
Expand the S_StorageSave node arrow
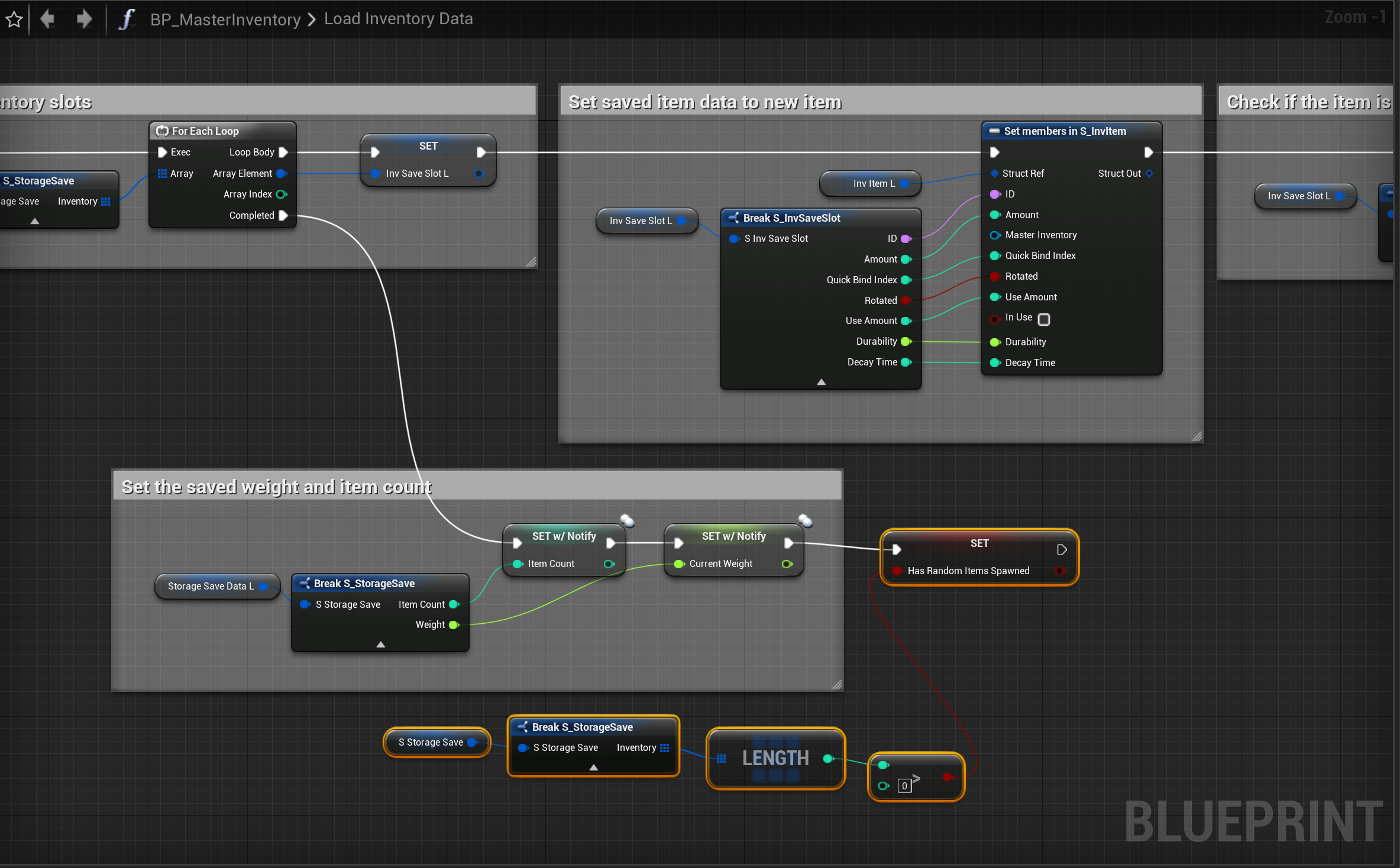pos(35,221)
